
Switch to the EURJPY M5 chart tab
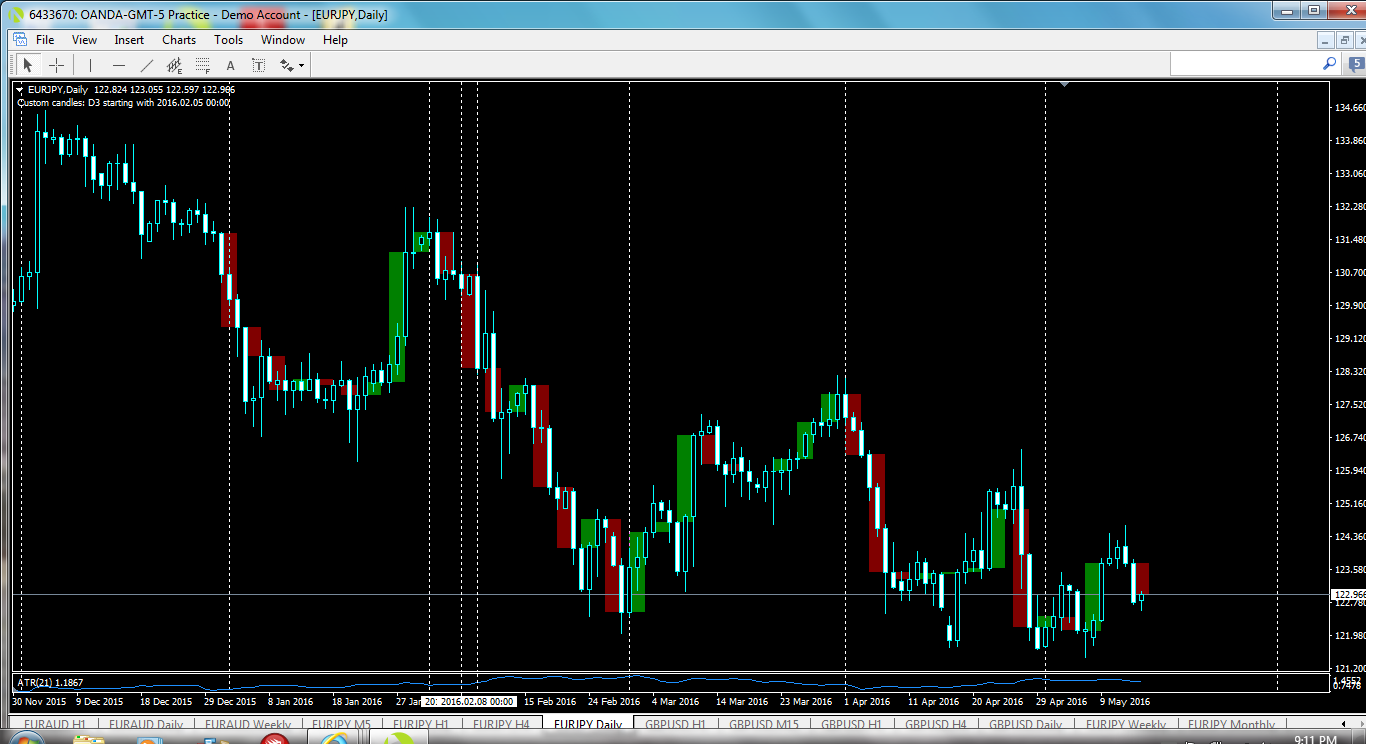(341, 725)
